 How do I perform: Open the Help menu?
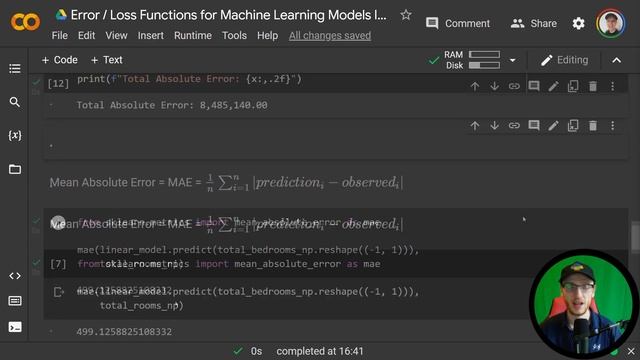pos(267,36)
